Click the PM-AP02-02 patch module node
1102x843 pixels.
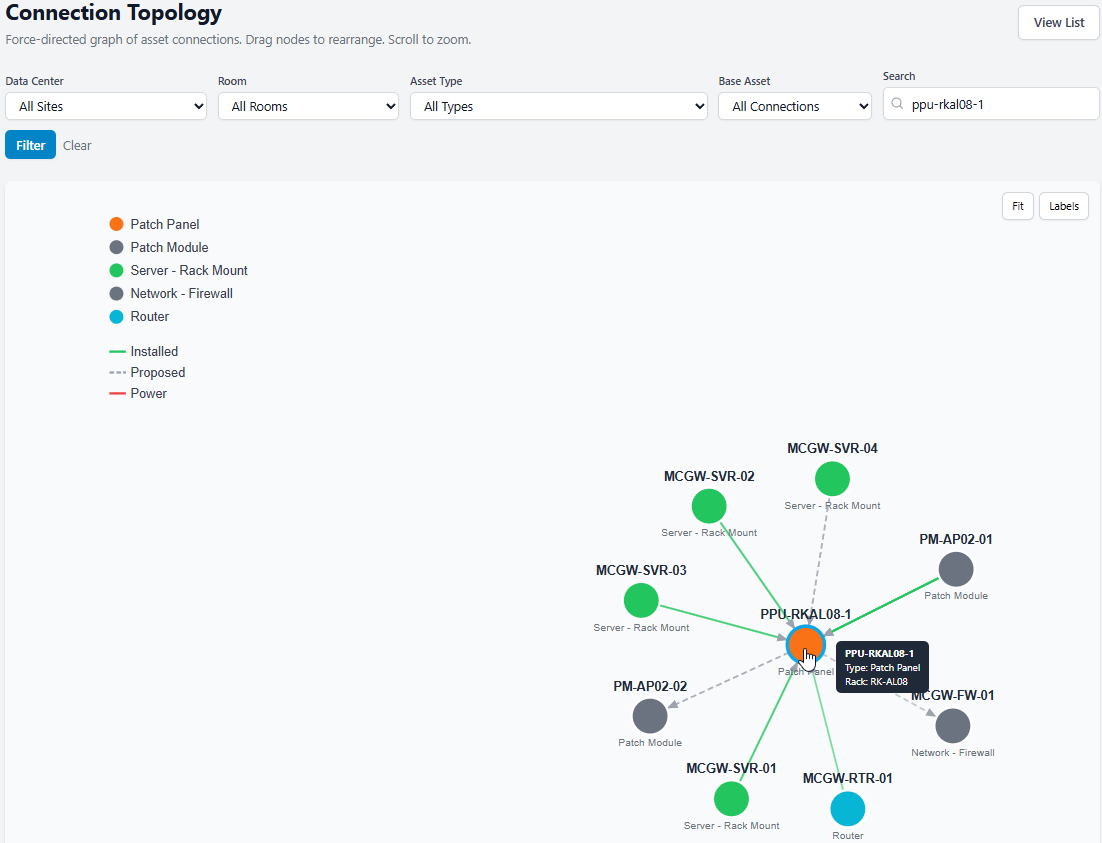point(650,716)
